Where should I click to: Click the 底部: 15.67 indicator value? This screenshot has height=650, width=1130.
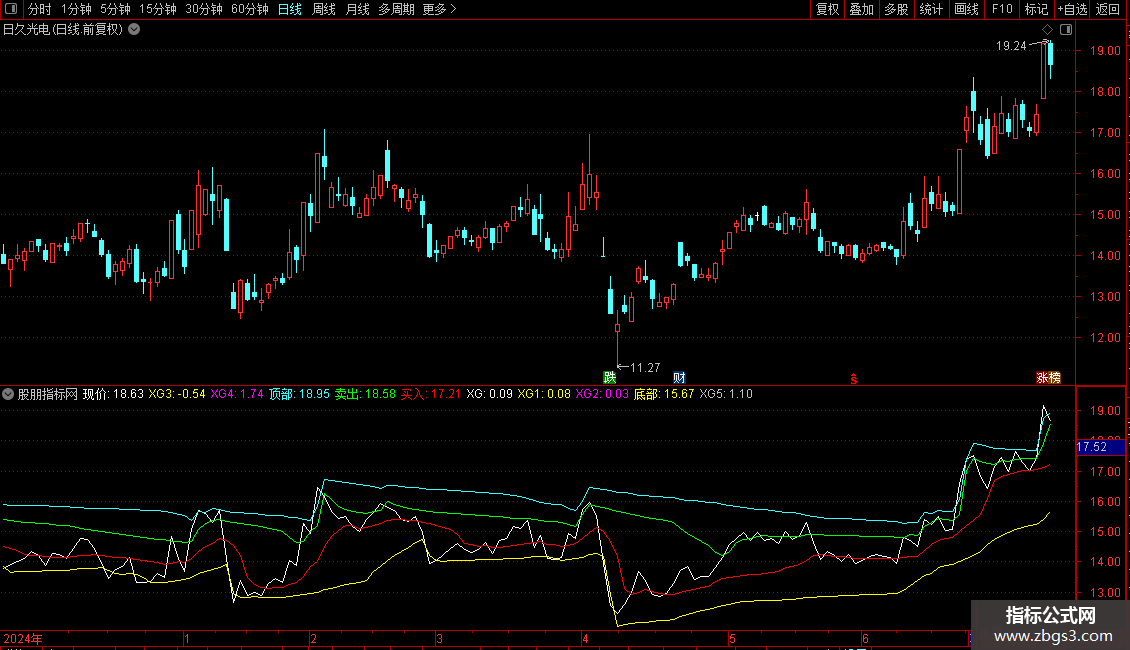tap(664, 394)
